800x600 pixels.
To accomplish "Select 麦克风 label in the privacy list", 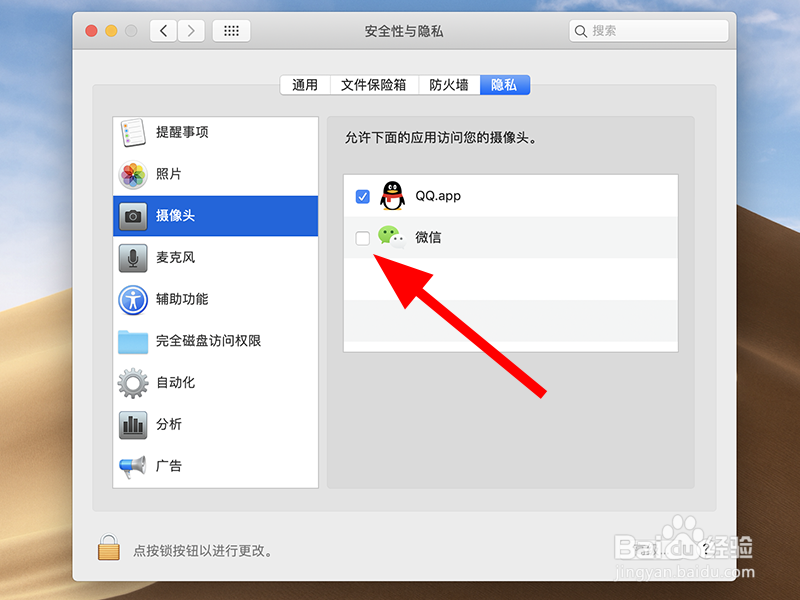I will (x=176, y=257).
